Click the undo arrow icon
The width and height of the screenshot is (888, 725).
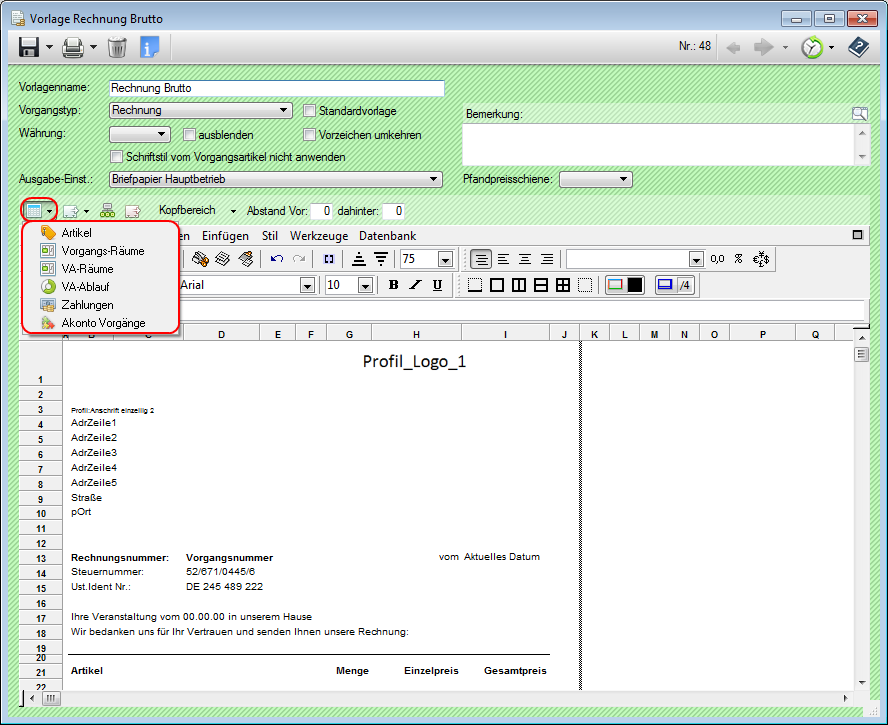tap(277, 259)
